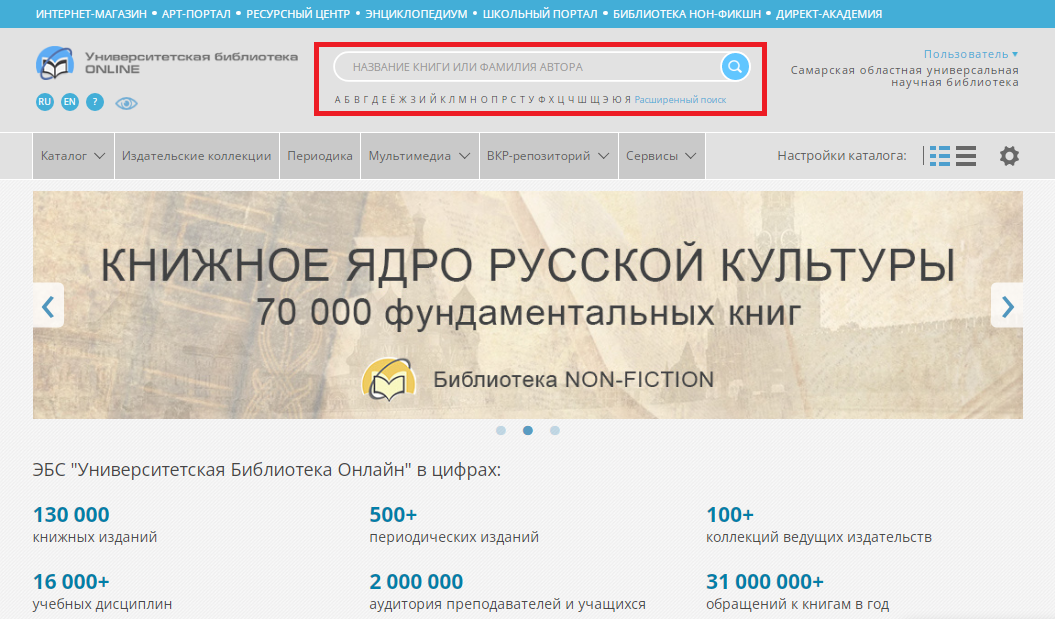This screenshot has height=619, width=1055.
Task: Switch language with the EN button
Action: pos(70,102)
